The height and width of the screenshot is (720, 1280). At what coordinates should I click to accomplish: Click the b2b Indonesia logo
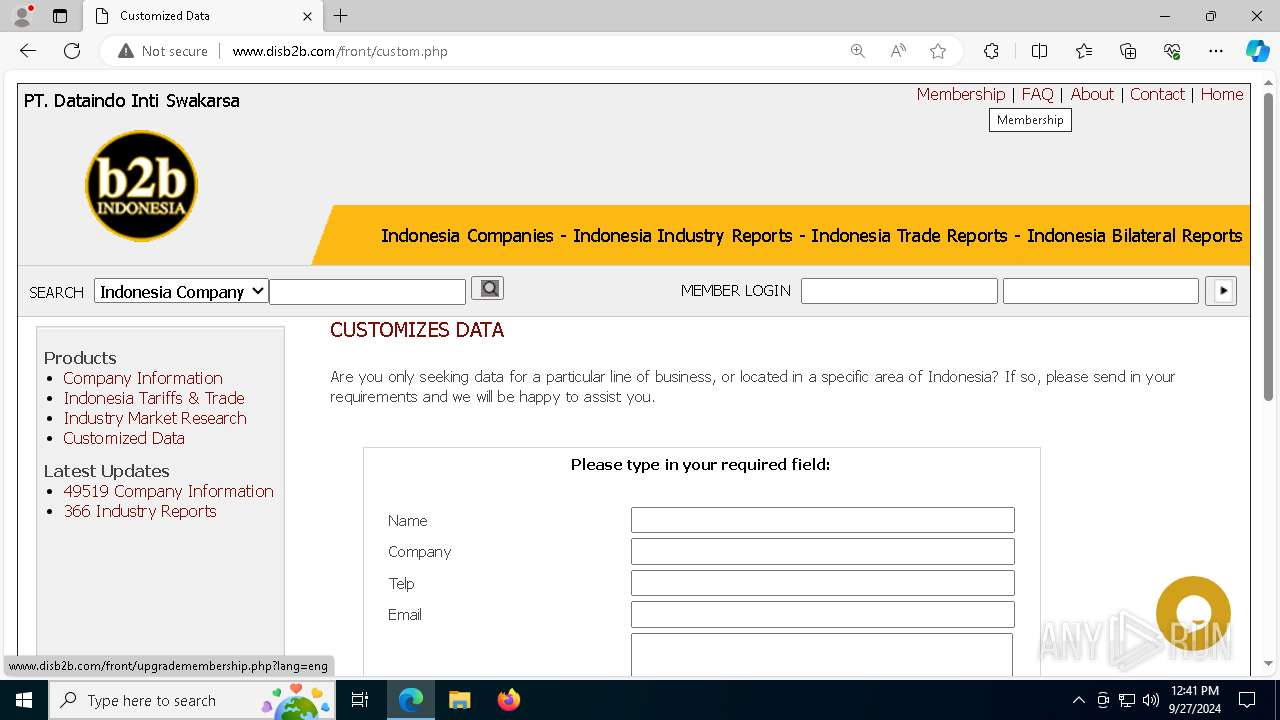coord(141,186)
